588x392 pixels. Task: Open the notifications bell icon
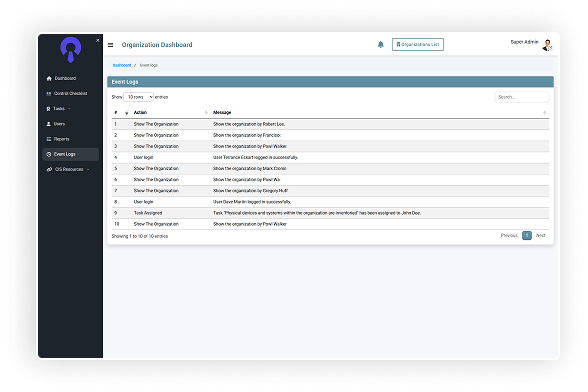coord(380,45)
